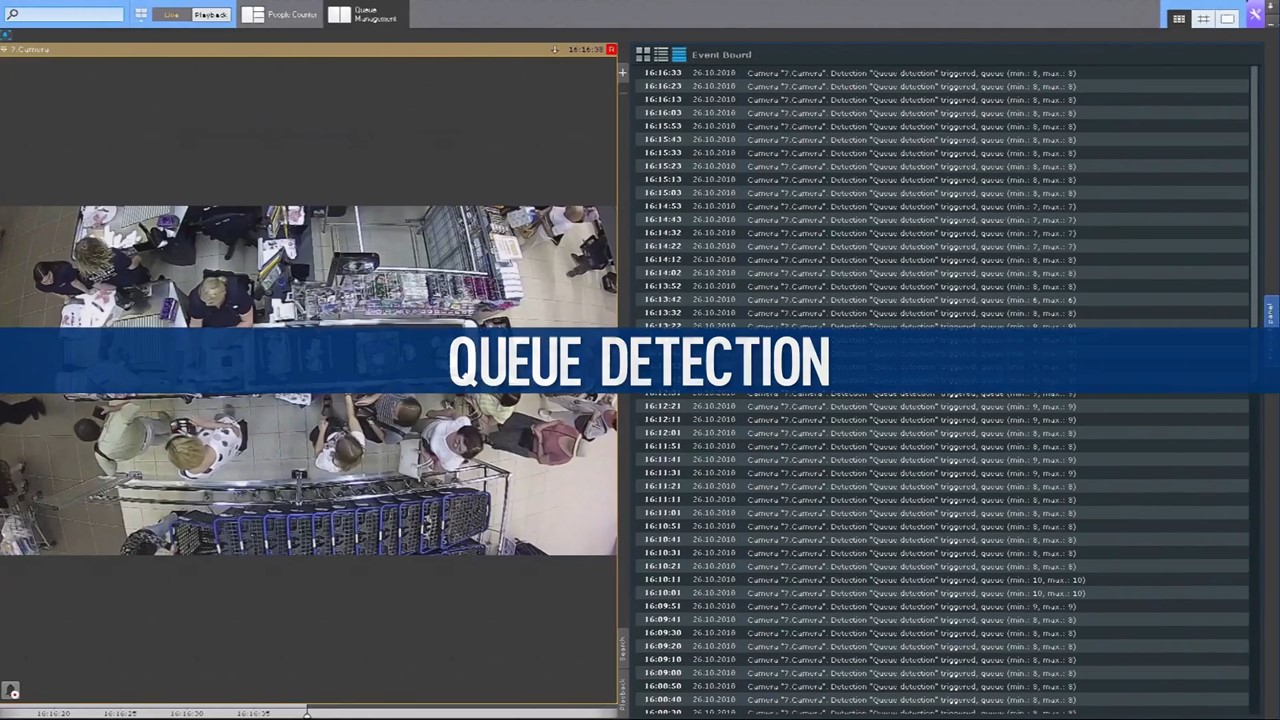Switch to Live mode
The width and height of the screenshot is (1280, 720).
172,15
